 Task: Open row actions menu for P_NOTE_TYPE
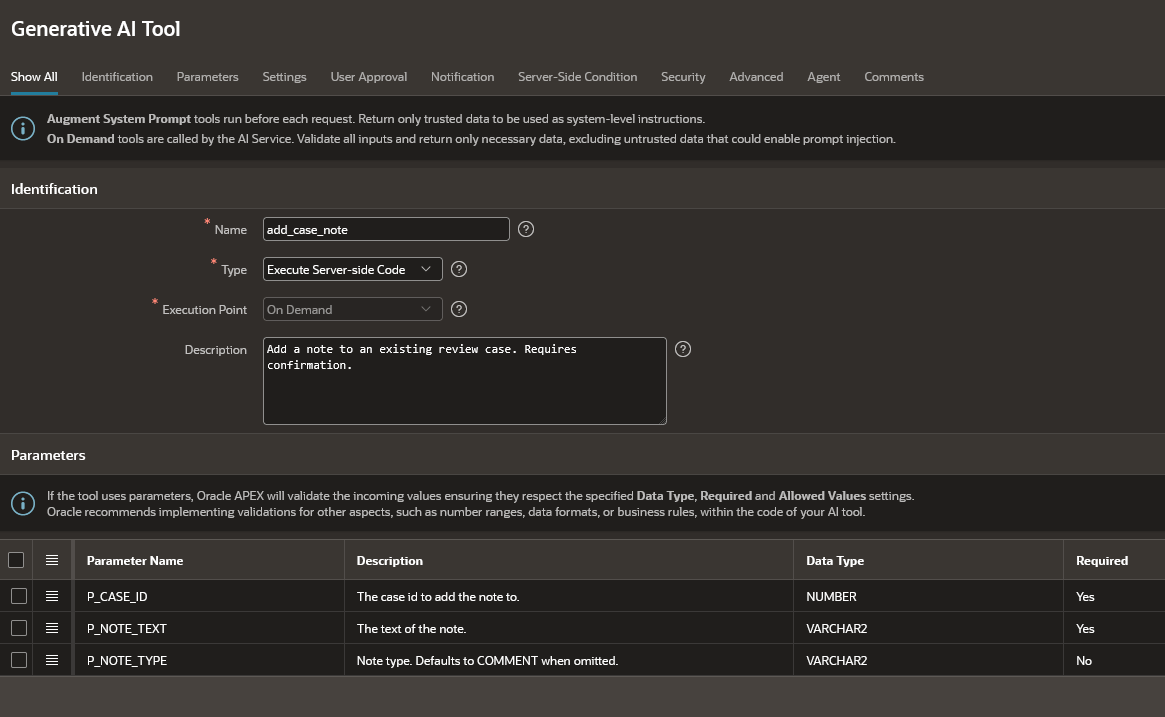pos(52,660)
